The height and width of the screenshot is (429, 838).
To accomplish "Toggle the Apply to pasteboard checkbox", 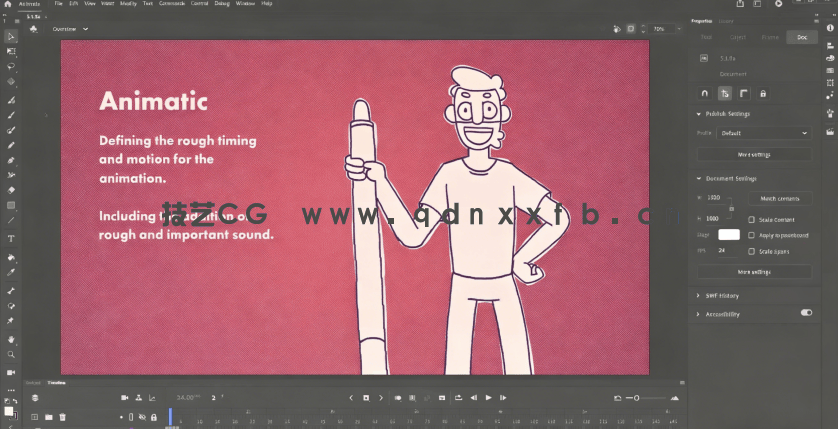I will point(751,235).
